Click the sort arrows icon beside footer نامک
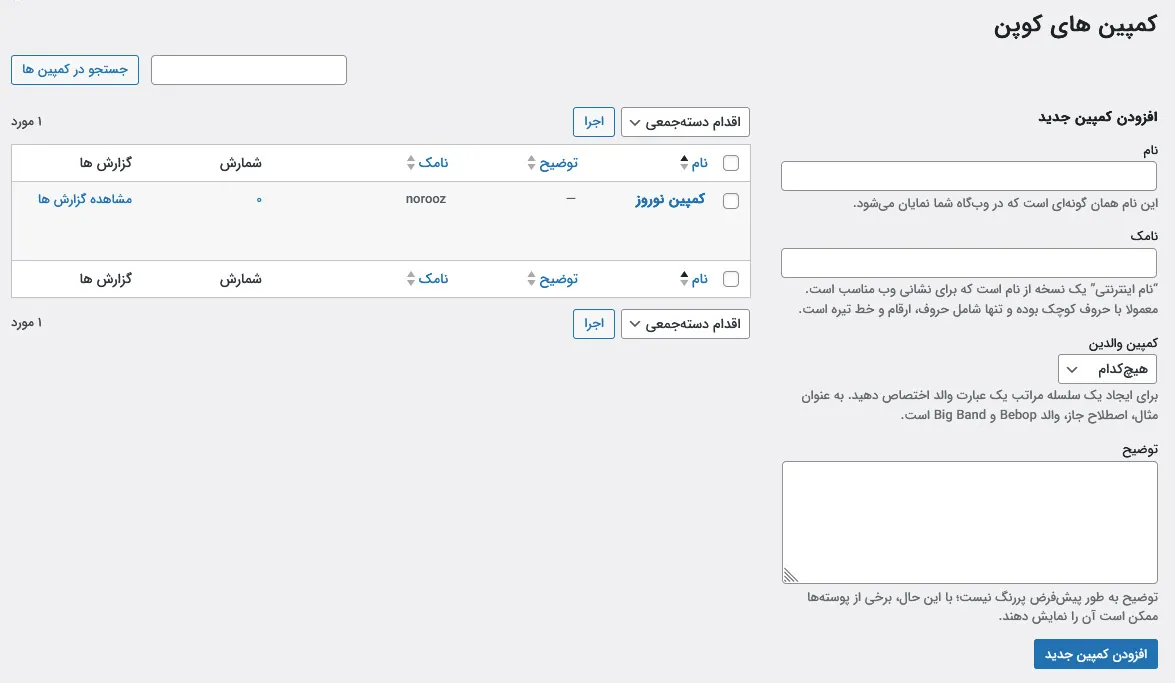Viewport: 1175px width, 683px height. pyautogui.click(x=411, y=279)
